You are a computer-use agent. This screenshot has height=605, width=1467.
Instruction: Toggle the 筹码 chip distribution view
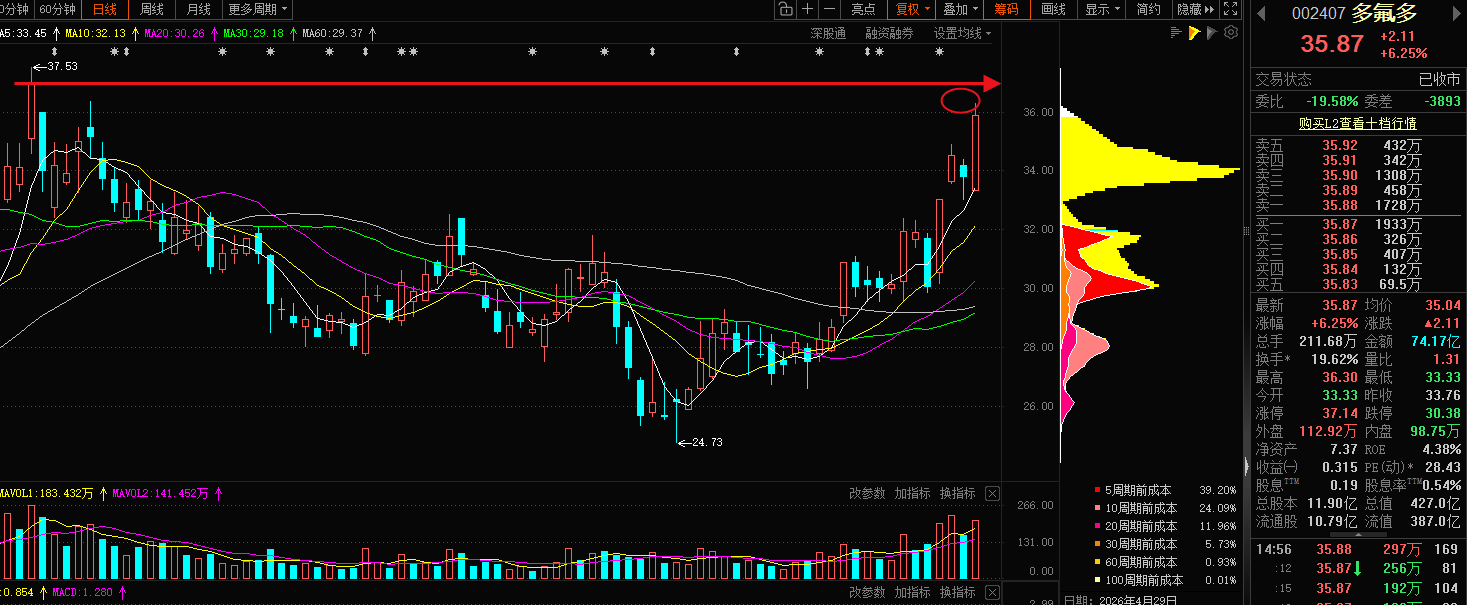point(1006,9)
